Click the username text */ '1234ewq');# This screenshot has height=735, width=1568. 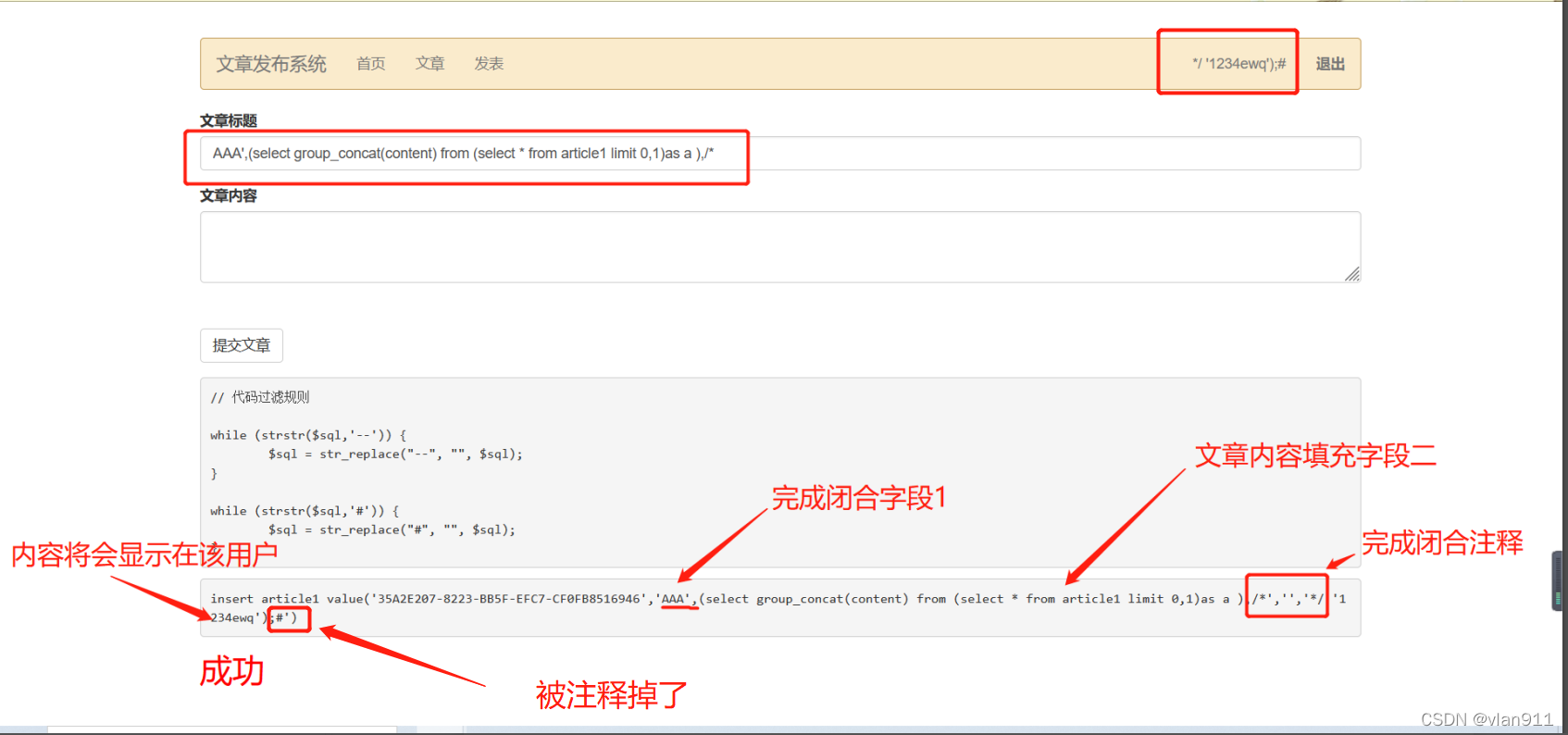(1238, 64)
